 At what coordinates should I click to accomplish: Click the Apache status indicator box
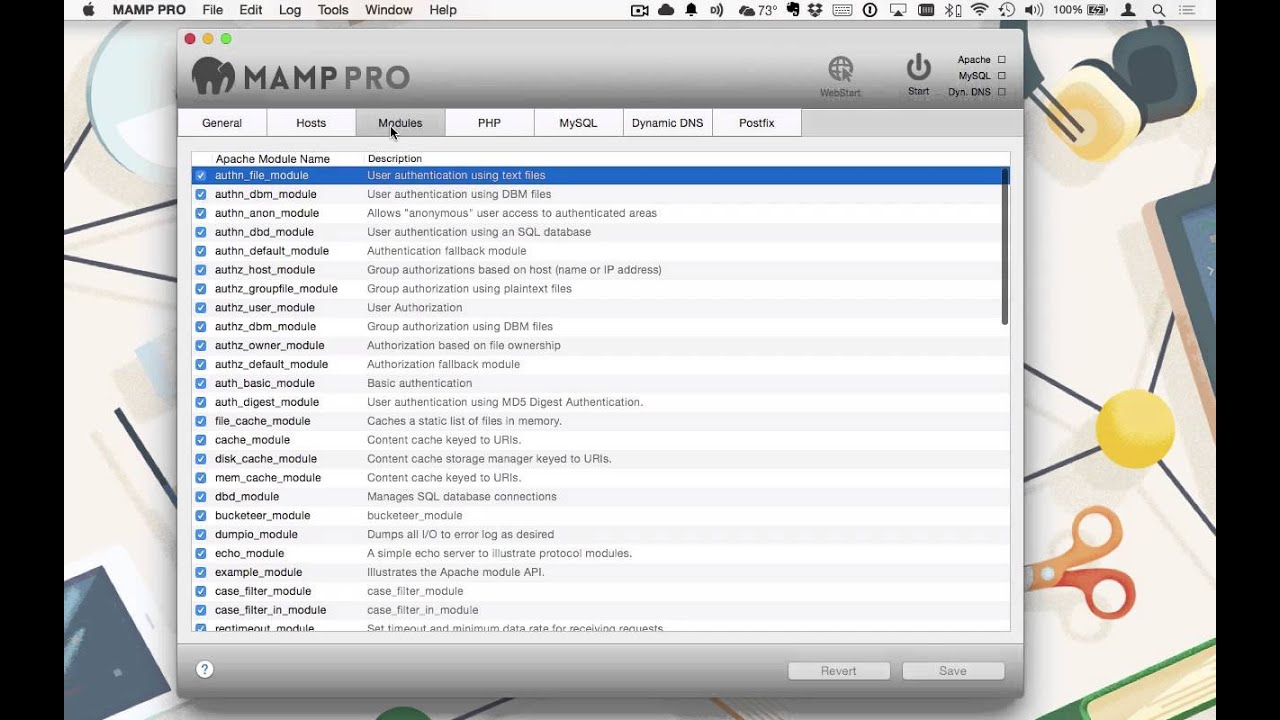[1001, 60]
